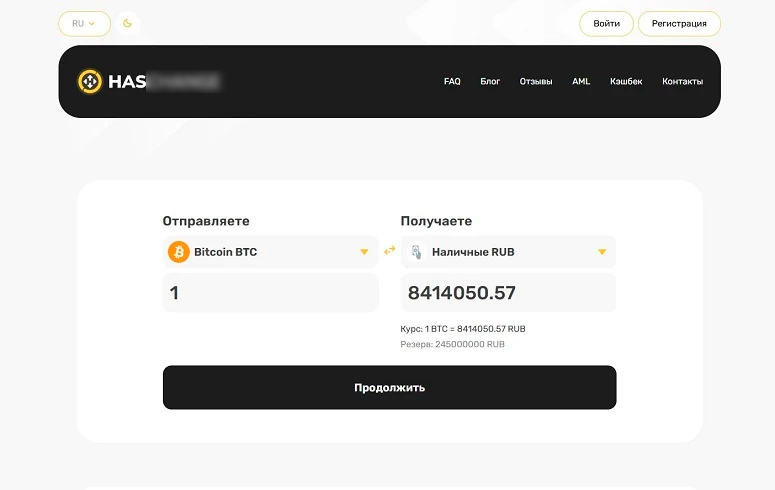Navigate to the AML page

tap(581, 82)
